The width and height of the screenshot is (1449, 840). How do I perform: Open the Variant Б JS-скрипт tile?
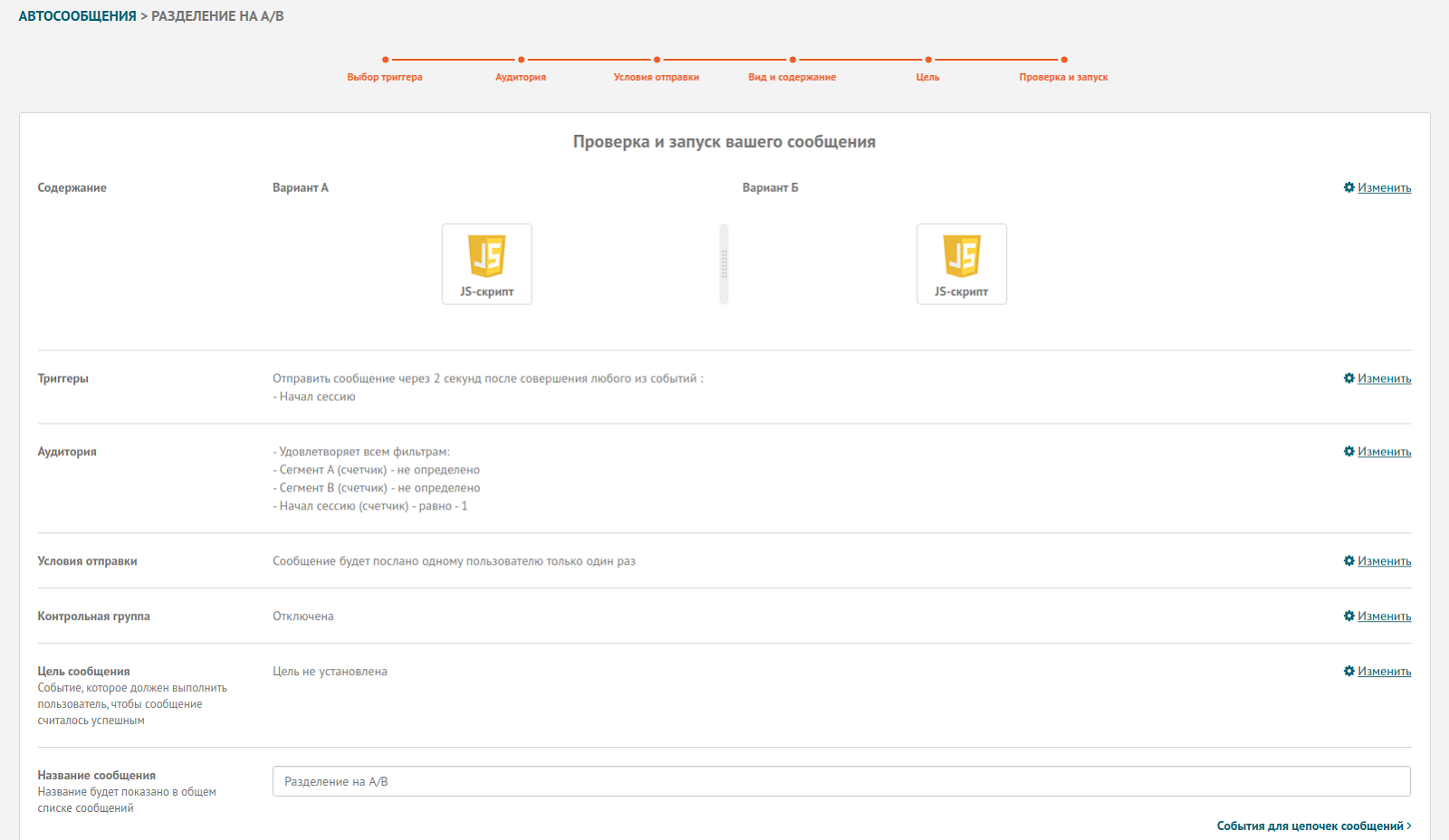962,264
